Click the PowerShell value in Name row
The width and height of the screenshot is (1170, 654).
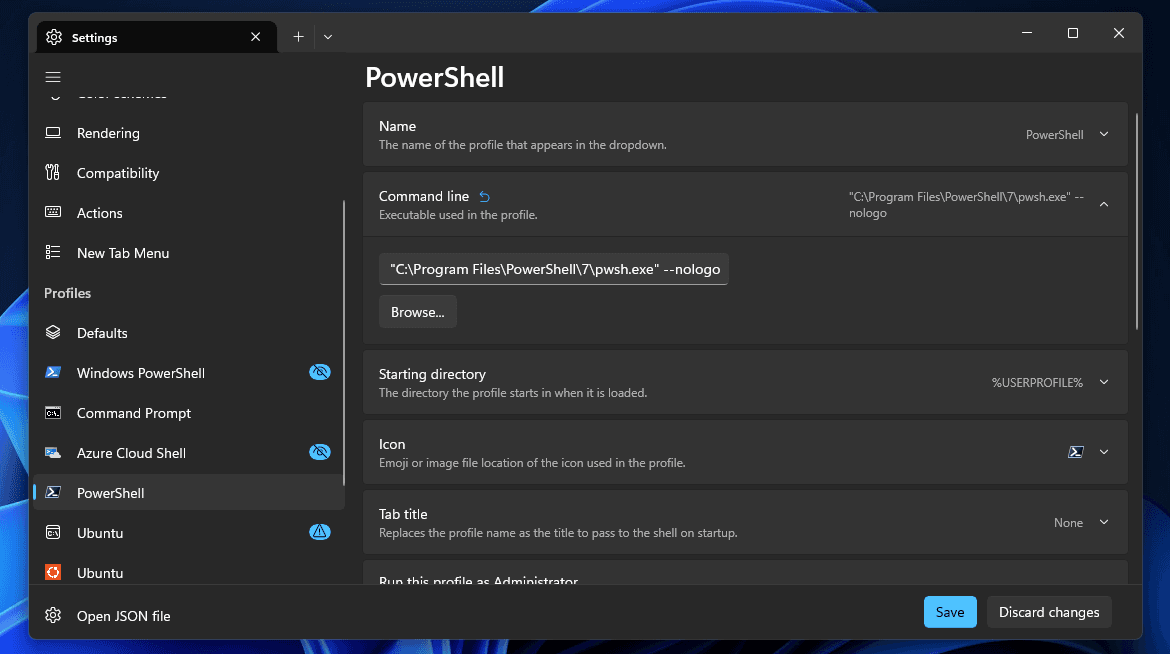tap(1054, 134)
